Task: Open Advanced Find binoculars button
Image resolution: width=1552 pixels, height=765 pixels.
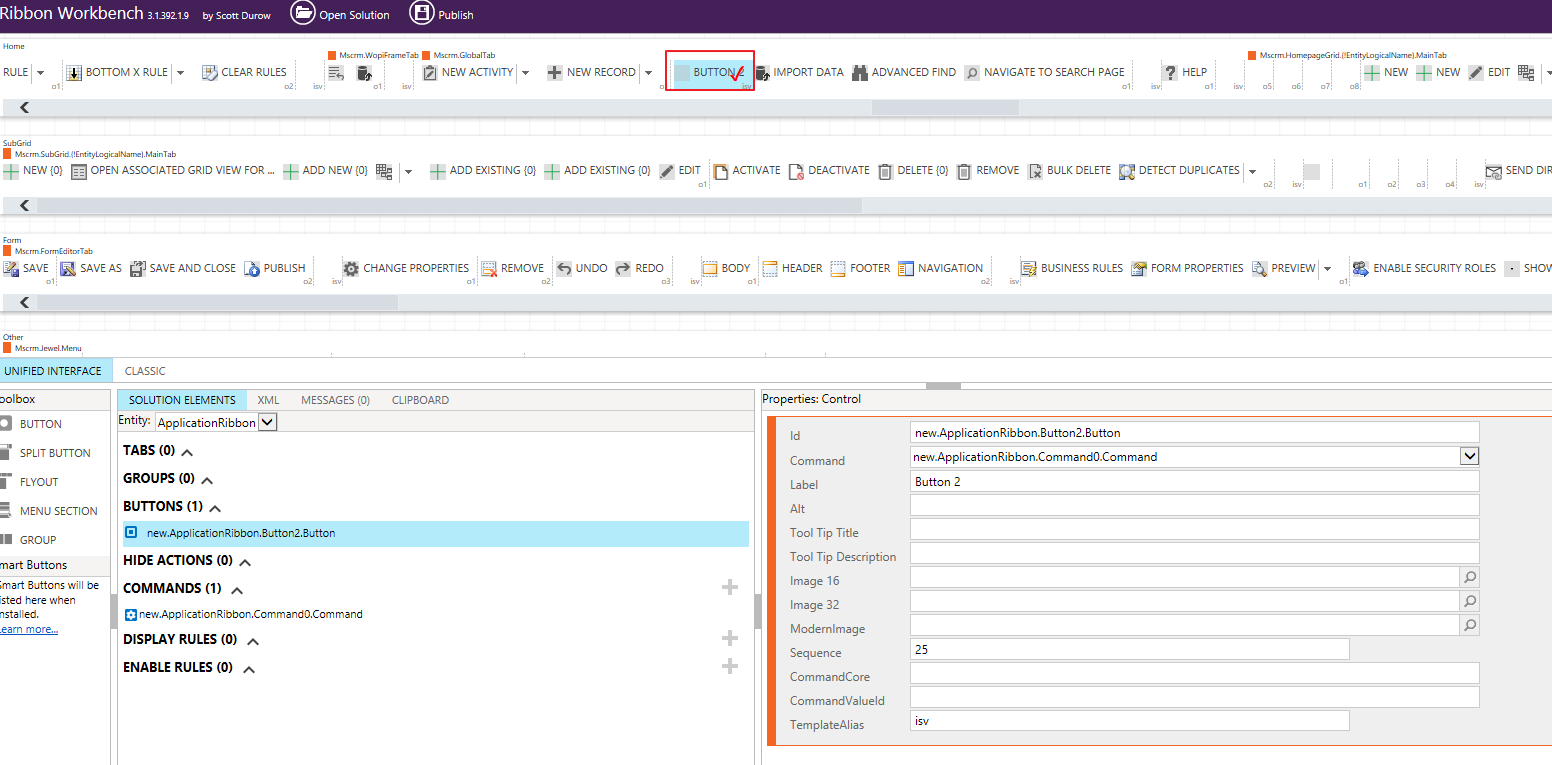Action: [904, 72]
